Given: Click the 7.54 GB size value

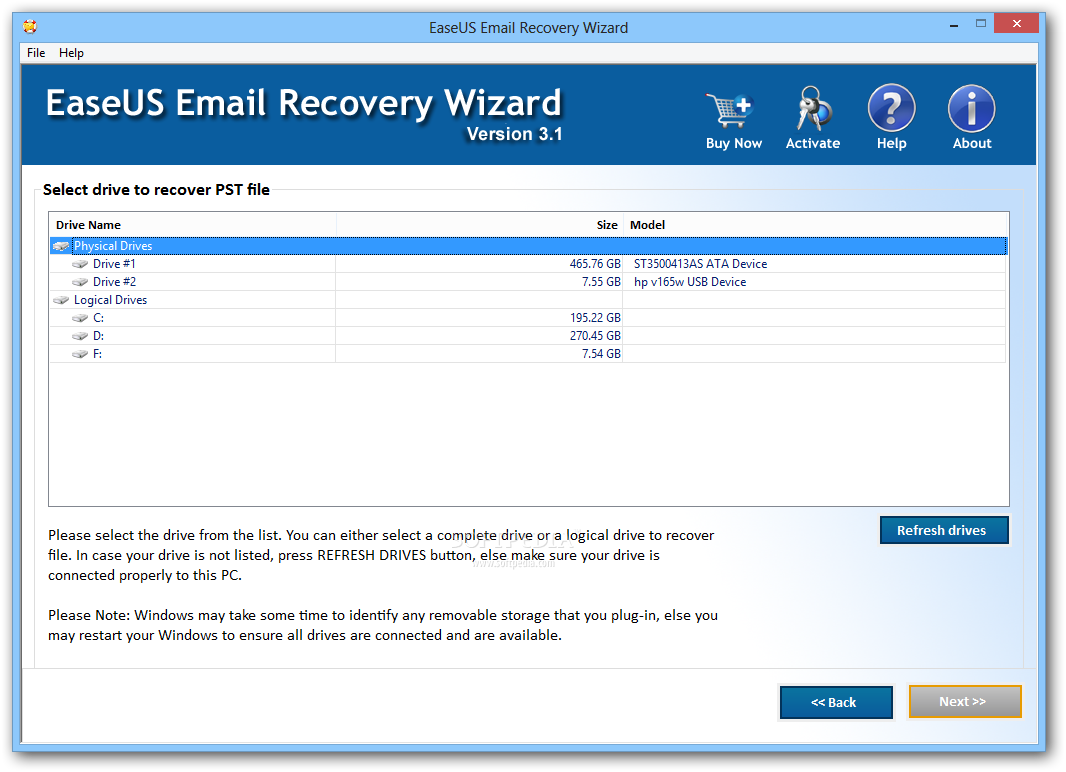Looking at the screenshot, I should pos(601,354).
